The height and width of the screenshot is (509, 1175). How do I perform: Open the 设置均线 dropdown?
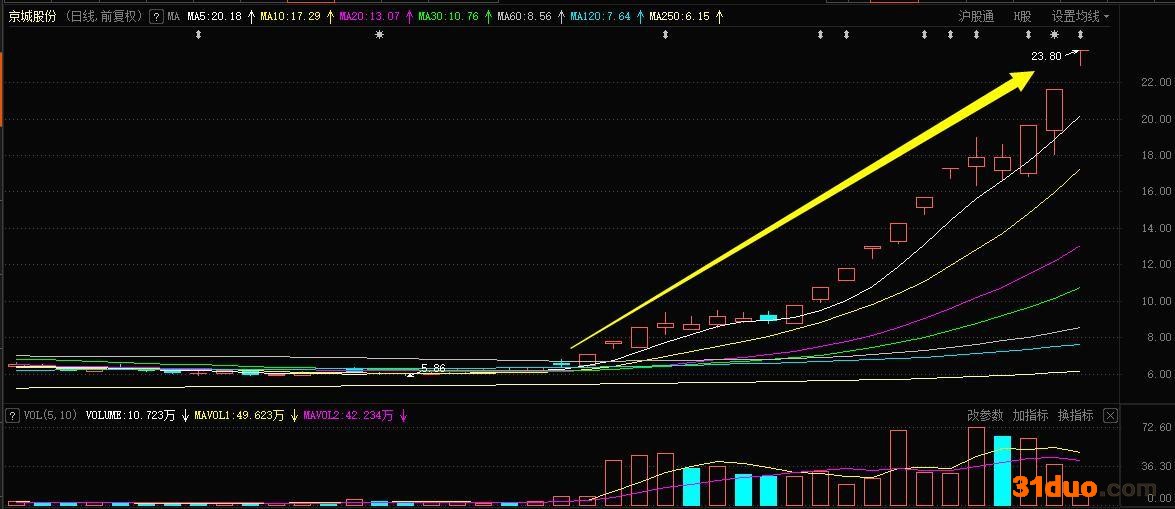tap(1080, 17)
